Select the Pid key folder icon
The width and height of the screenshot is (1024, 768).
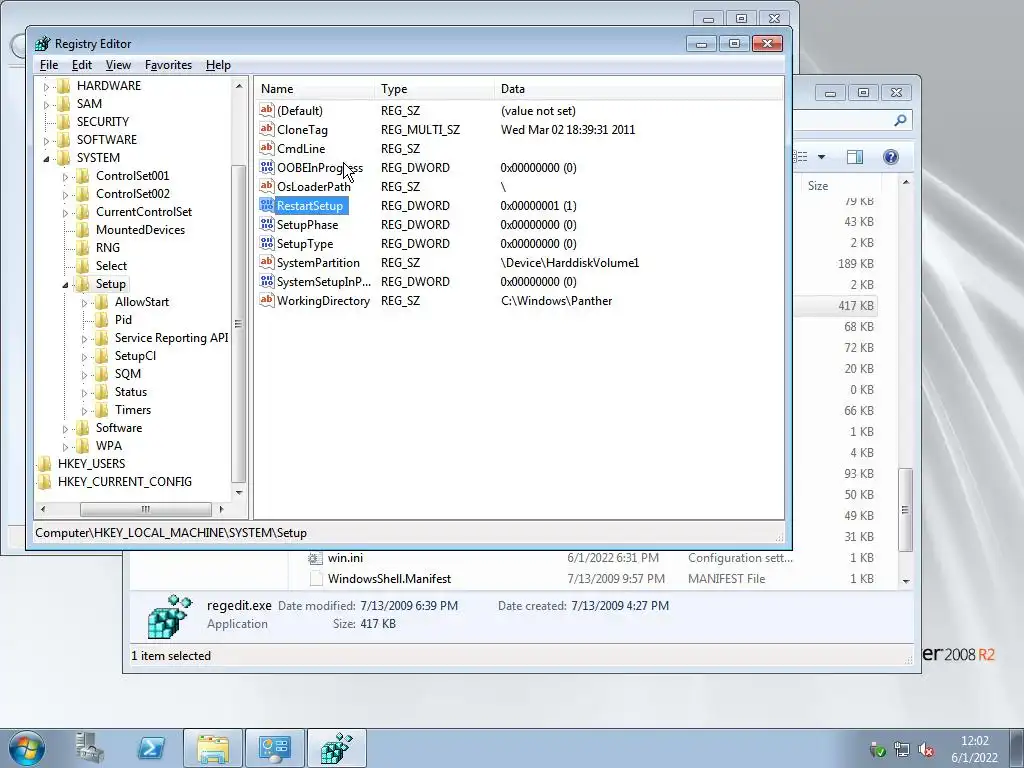101,319
